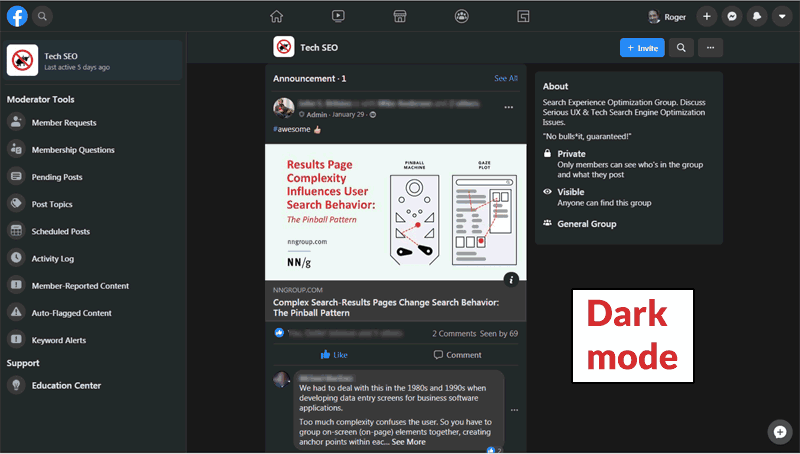
Task: Open Messenger icon
Action: 732,16
